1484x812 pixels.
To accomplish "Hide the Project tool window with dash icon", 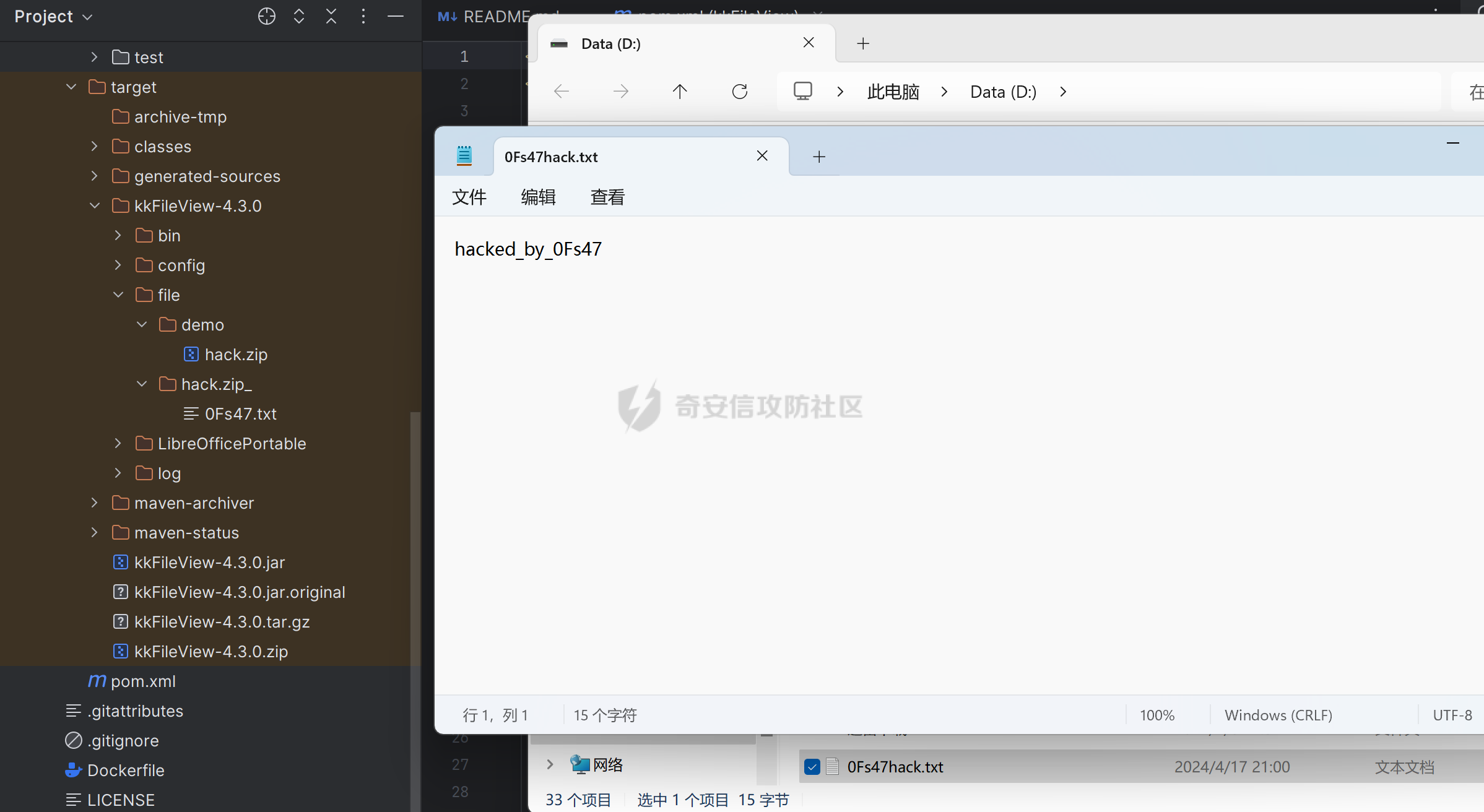I will point(396,17).
